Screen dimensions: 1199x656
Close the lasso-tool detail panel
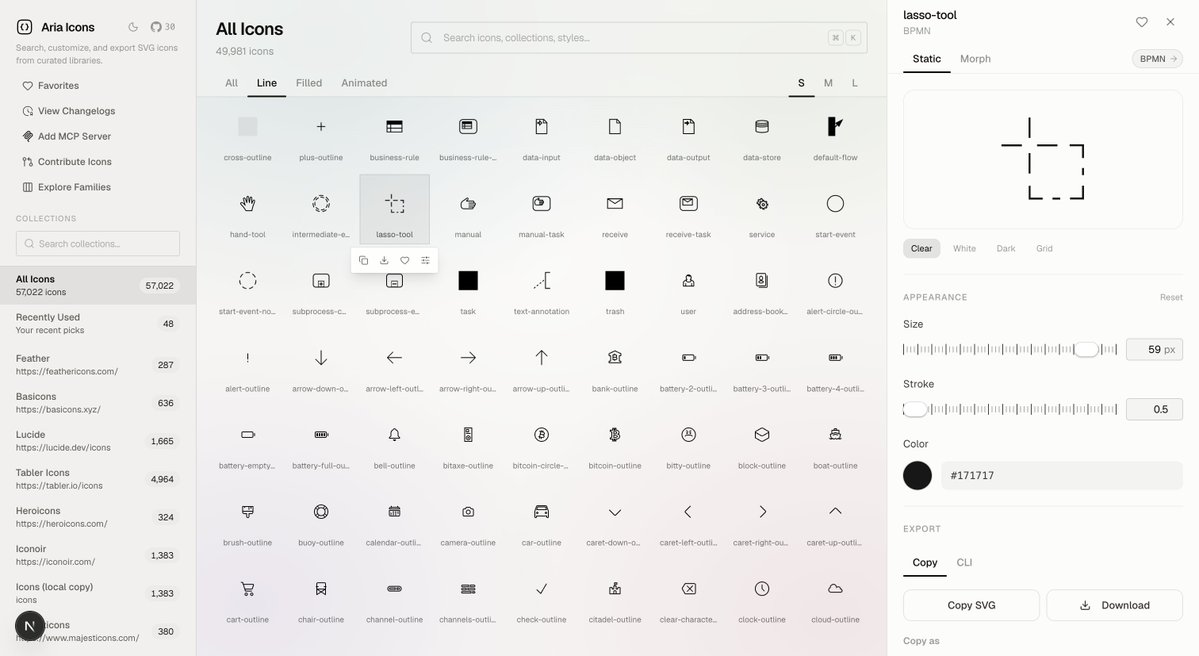[1170, 22]
